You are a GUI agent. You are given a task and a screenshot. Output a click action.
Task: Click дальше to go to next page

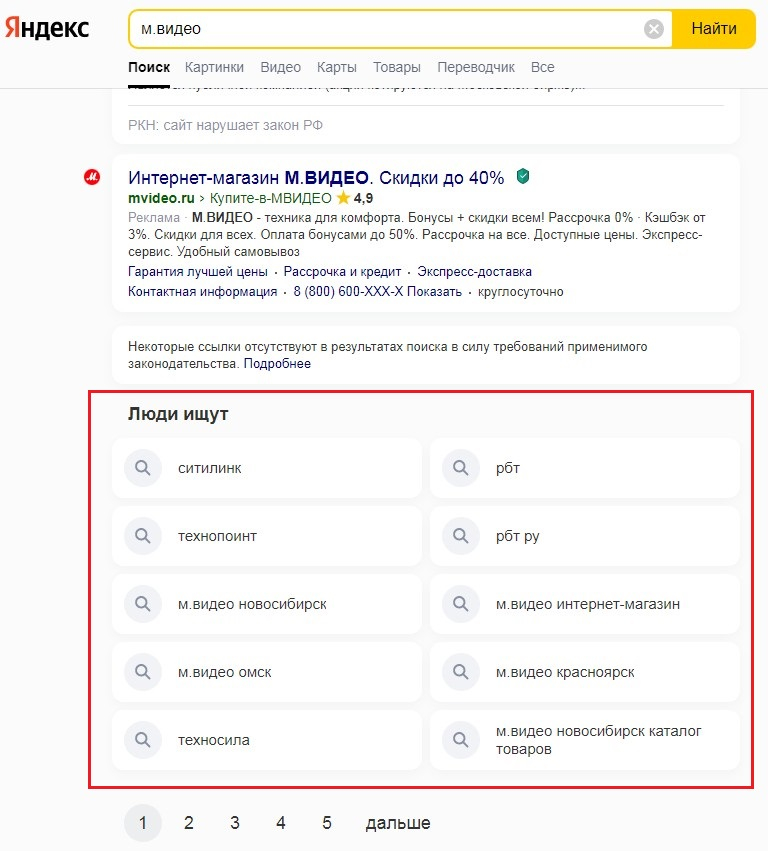click(x=398, y=823)
